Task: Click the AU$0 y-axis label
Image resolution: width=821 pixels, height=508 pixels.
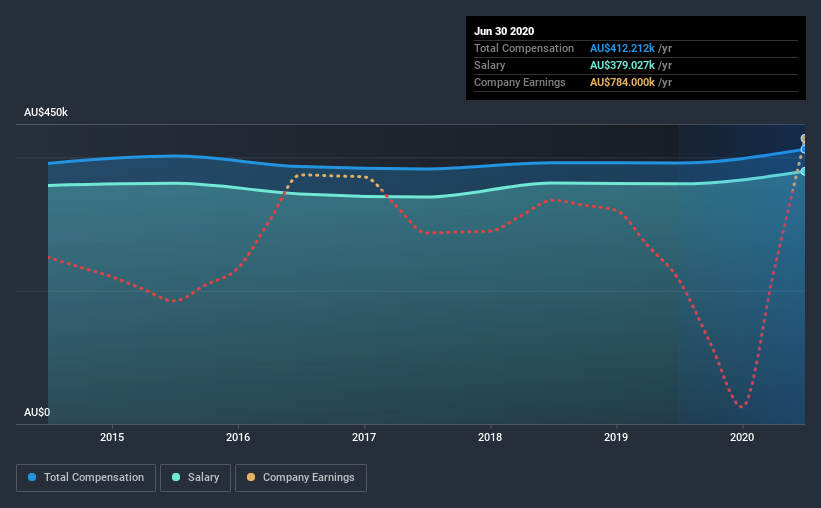Action: (37, 412)
